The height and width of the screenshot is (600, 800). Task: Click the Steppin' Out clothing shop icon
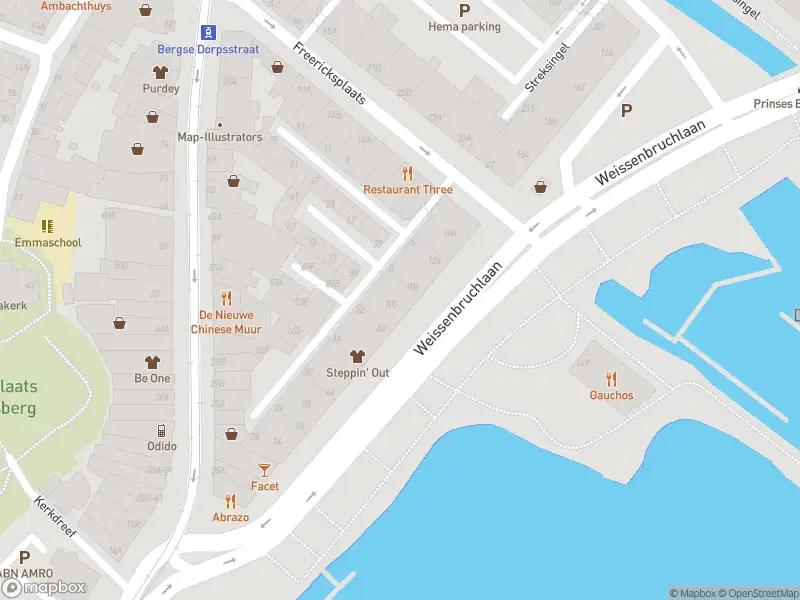[x=357, y=356]
